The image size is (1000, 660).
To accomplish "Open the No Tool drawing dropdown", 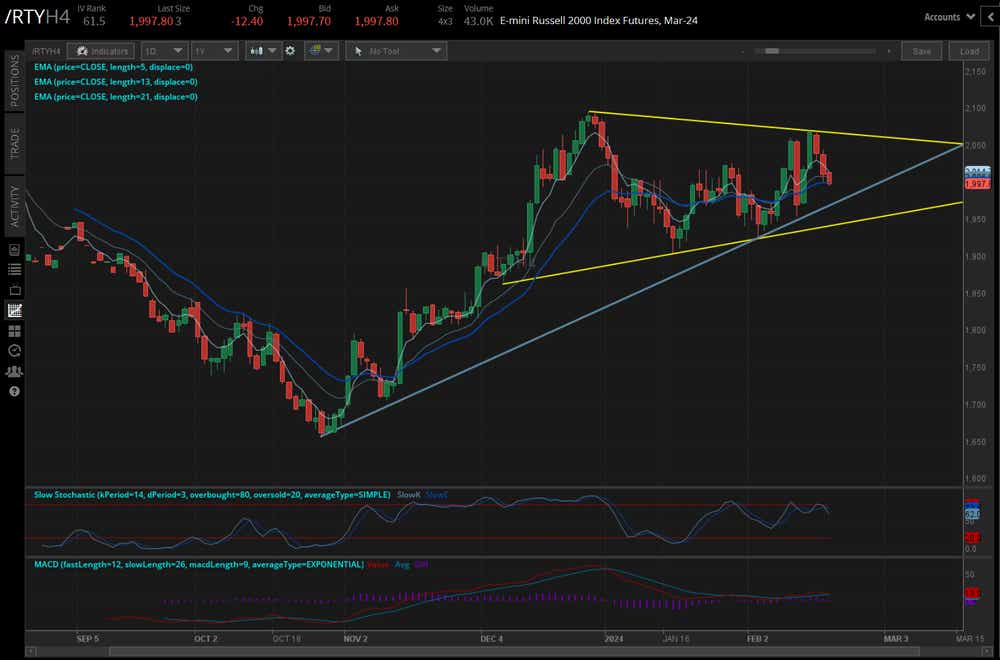I will [x=395, y=51].
